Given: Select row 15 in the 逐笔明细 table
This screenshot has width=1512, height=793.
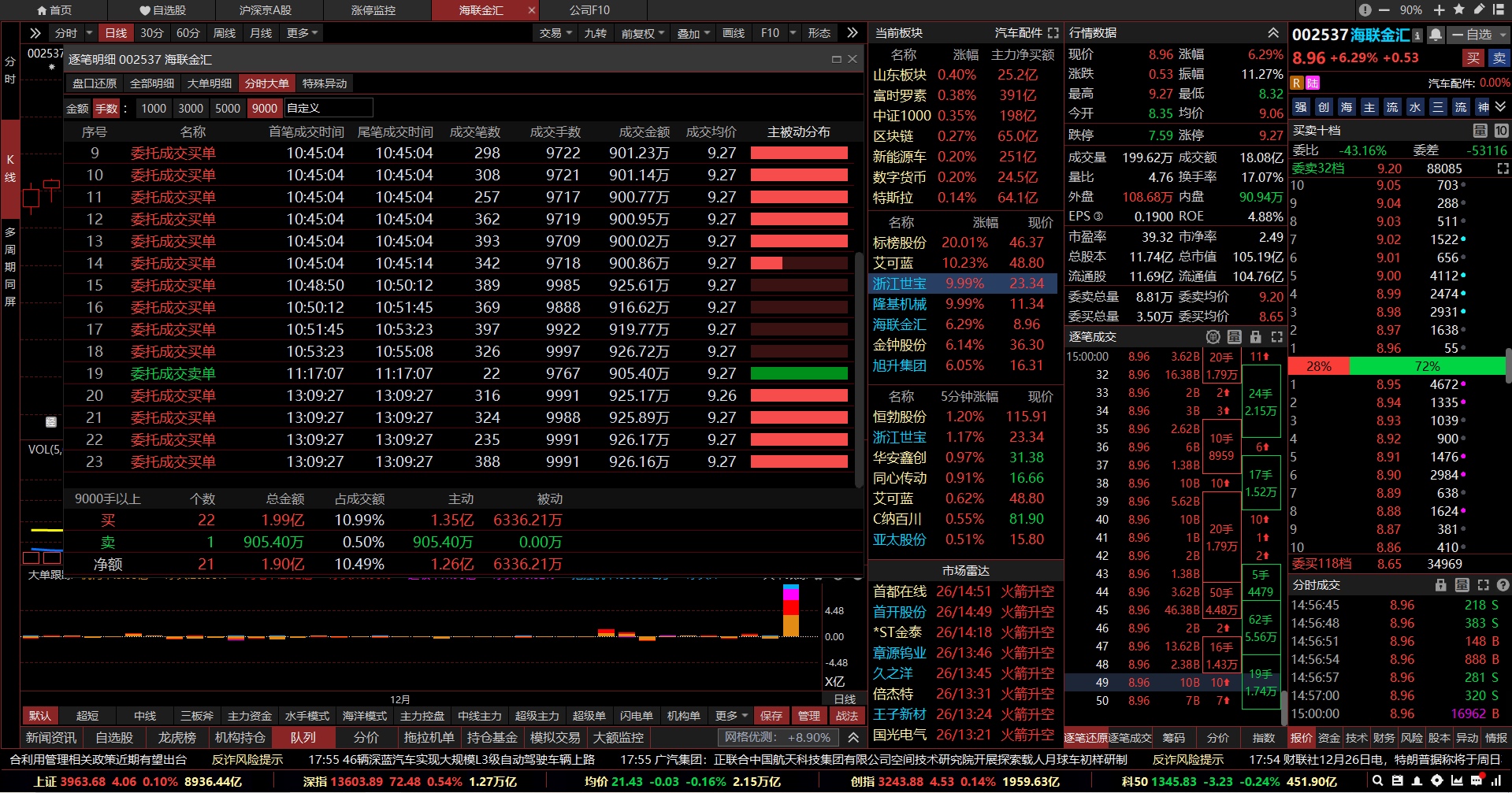Looking at the screenshot, I should (459, 285).
